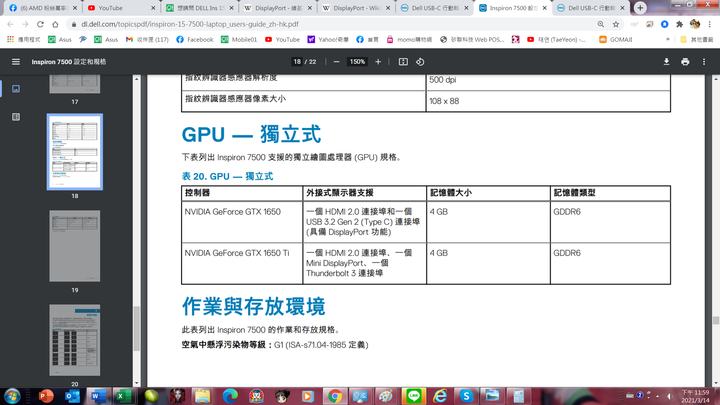Open File Explorer folder from taskbar
This screenshot has width=720, height=405.
pyautogui.click(x=202, y=396)
